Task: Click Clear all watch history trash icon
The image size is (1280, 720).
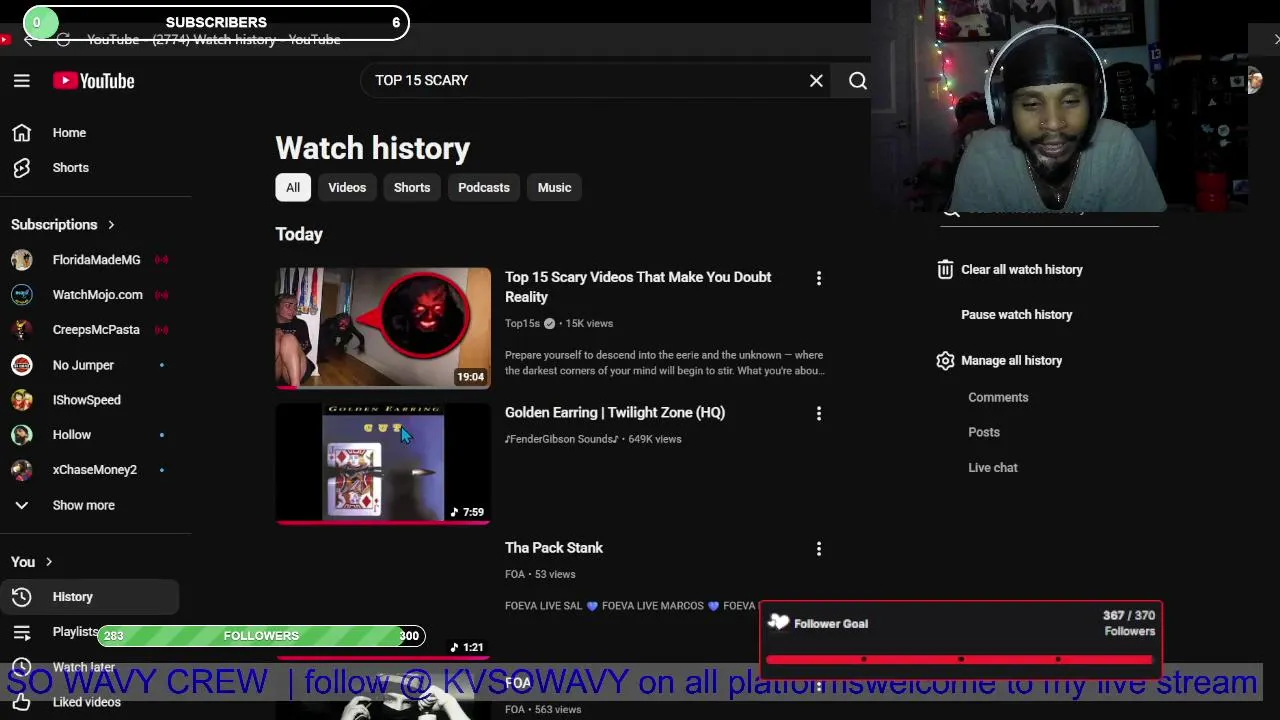Action: click(945, 270)
